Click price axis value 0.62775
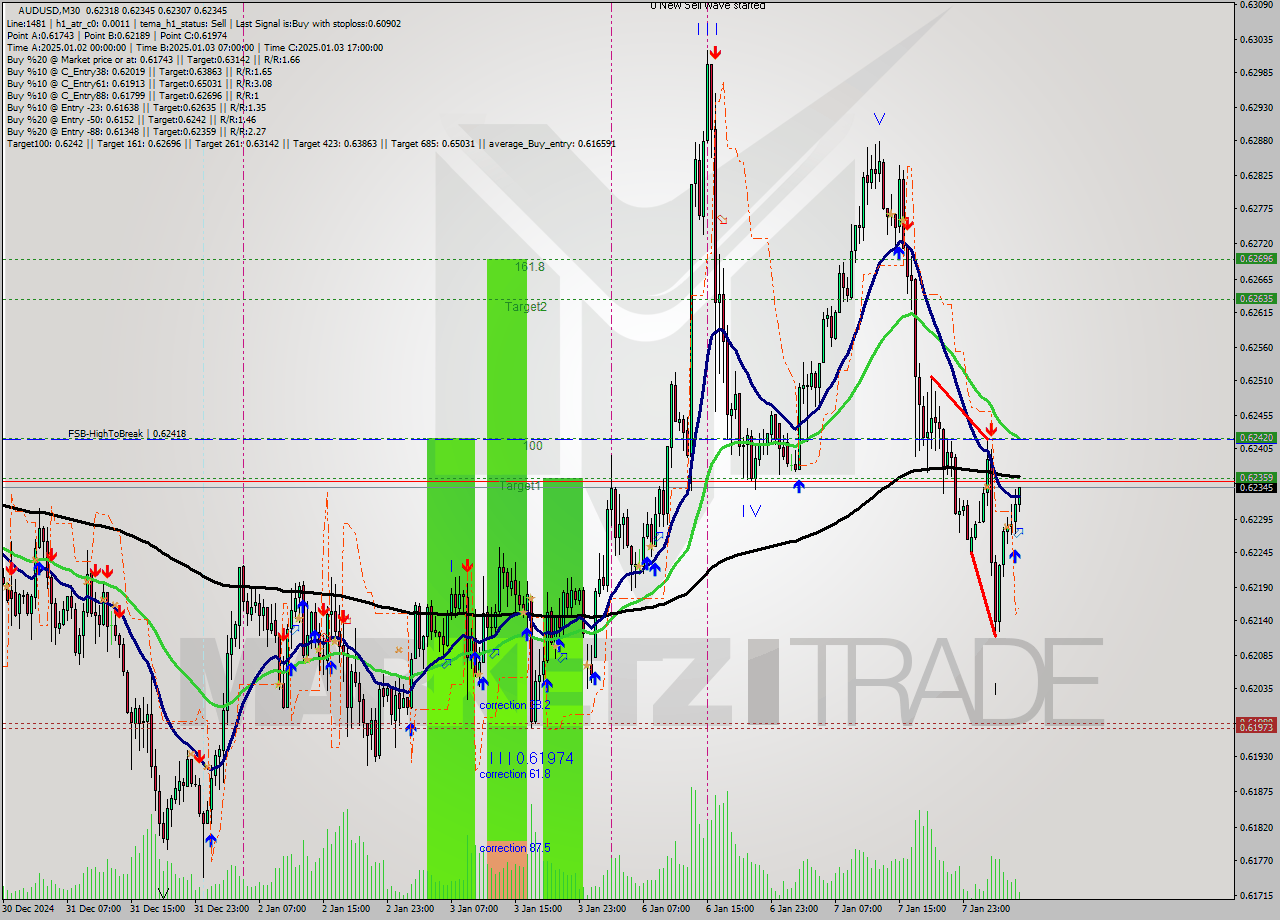Screen dimensions: 1280x920 click(x=1256, y=209)
